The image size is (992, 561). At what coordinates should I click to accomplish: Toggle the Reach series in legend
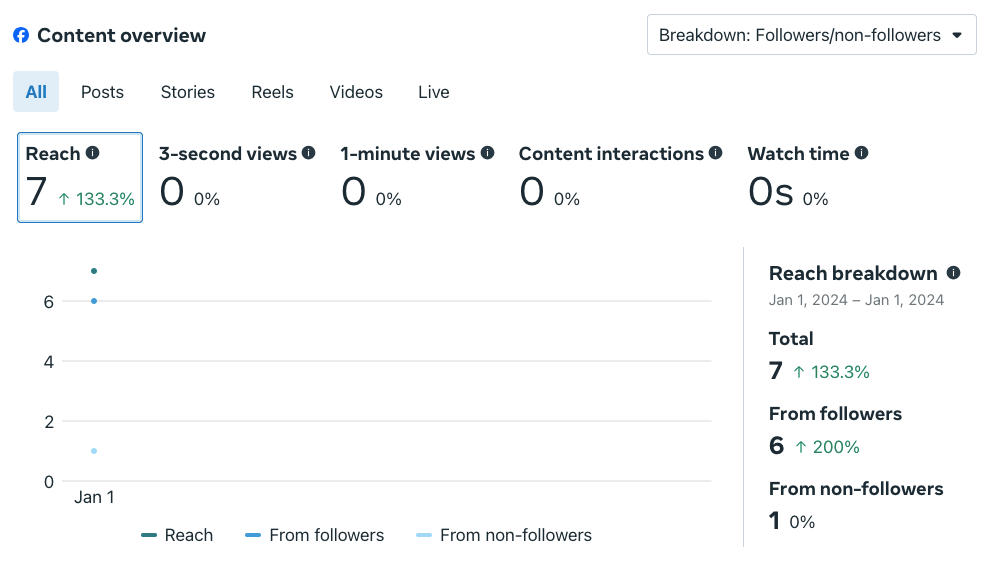[x=178, y=535]
